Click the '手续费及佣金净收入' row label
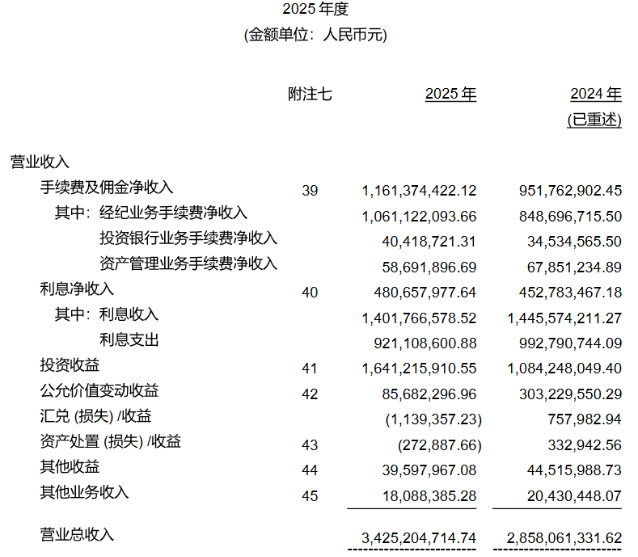 tap(106, 187)
